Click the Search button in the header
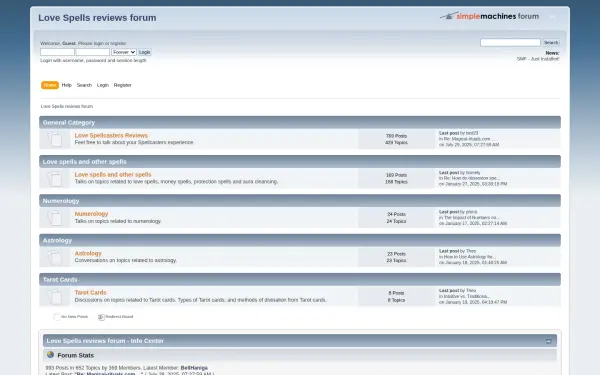The width and height of the screenshot is (600, 375). tap(551, 42)
